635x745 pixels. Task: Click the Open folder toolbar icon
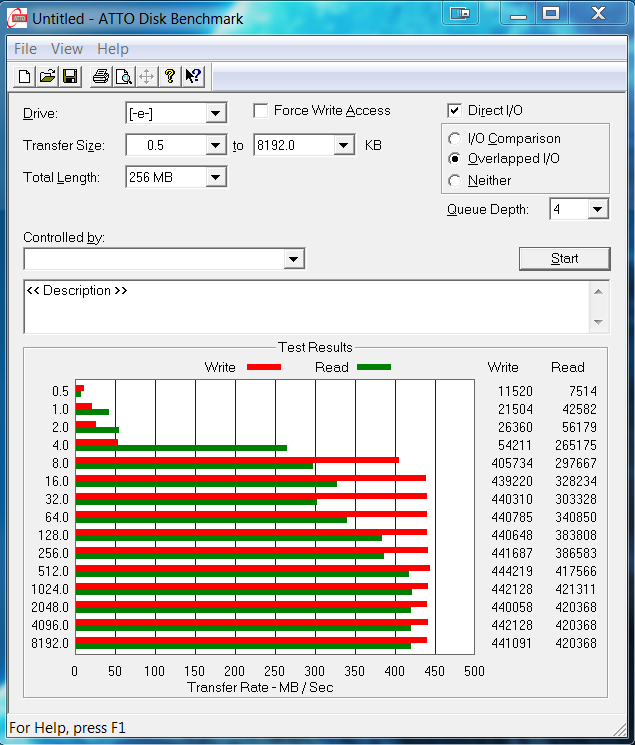[x=46, y=76]
